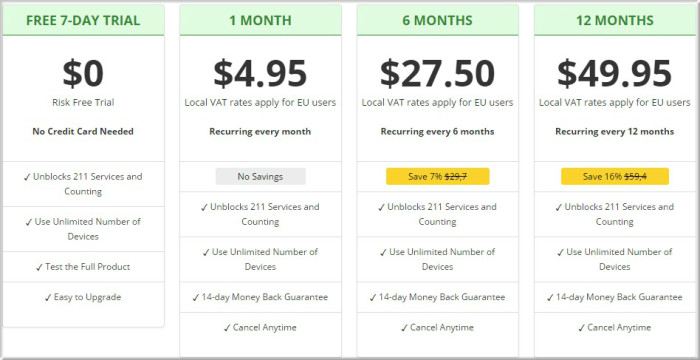
Task: Click the yellow Save 7% badge
Action: (x=438, y=176)
